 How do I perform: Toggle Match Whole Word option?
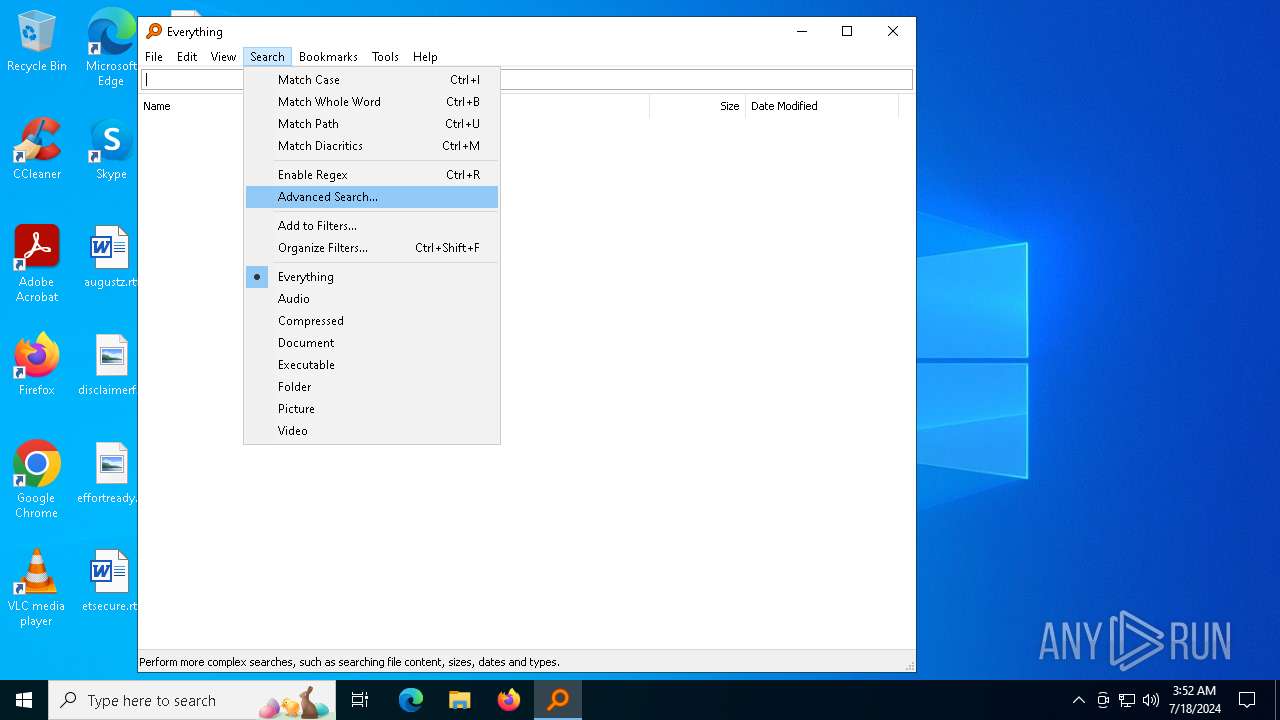(x=372, y=102)
